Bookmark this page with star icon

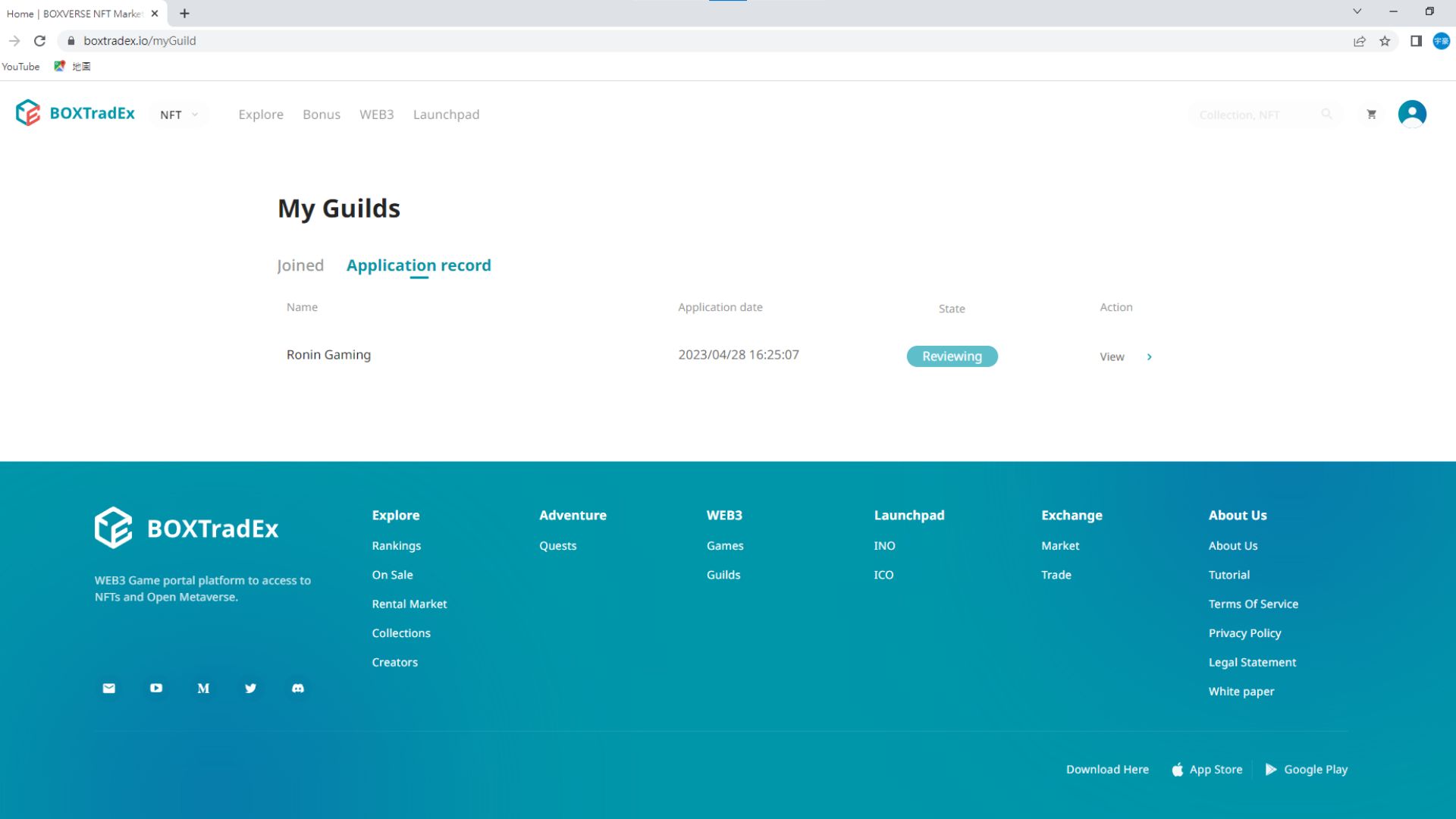pos(1385,41)
